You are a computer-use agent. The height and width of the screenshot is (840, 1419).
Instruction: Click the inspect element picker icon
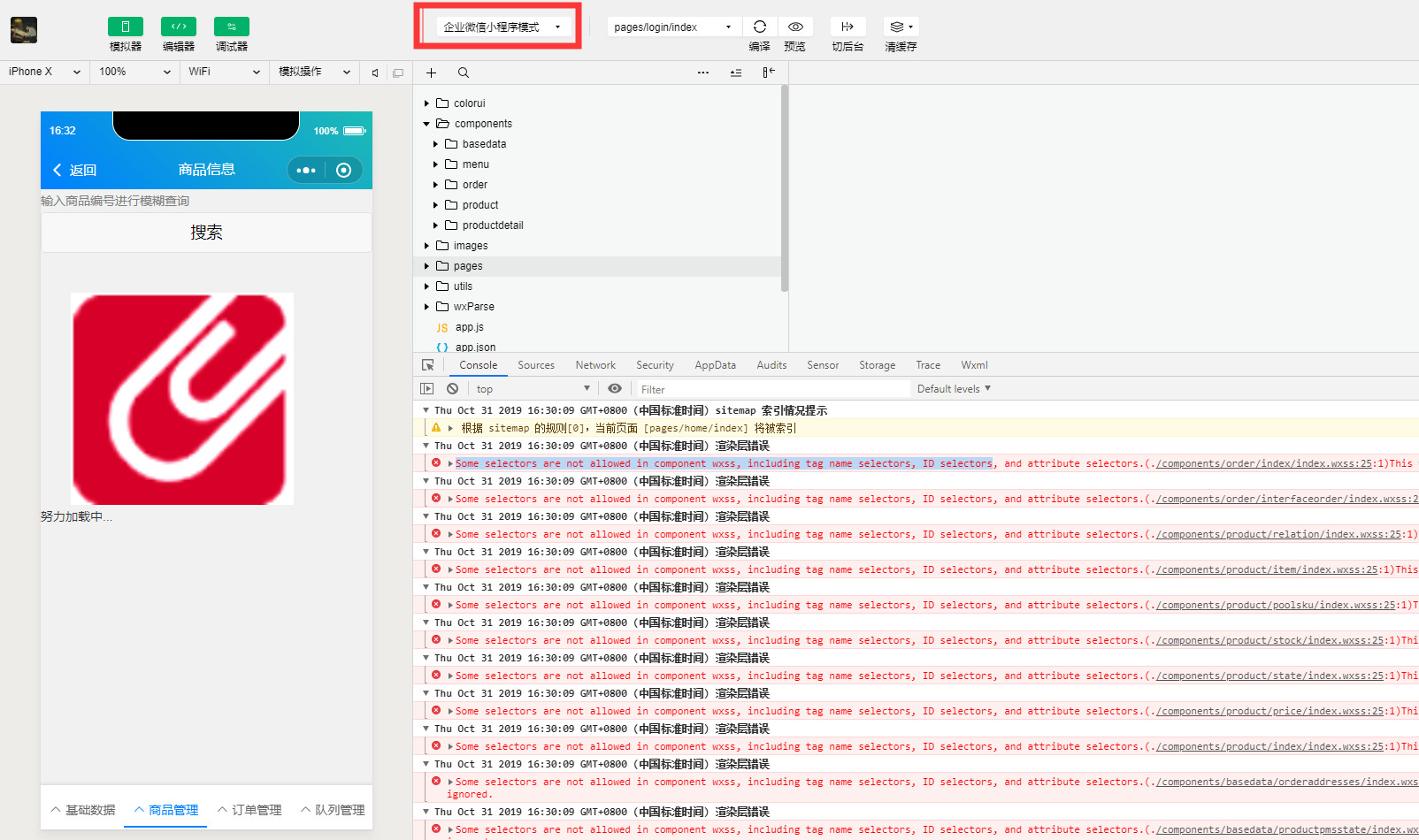pos(428,365)
